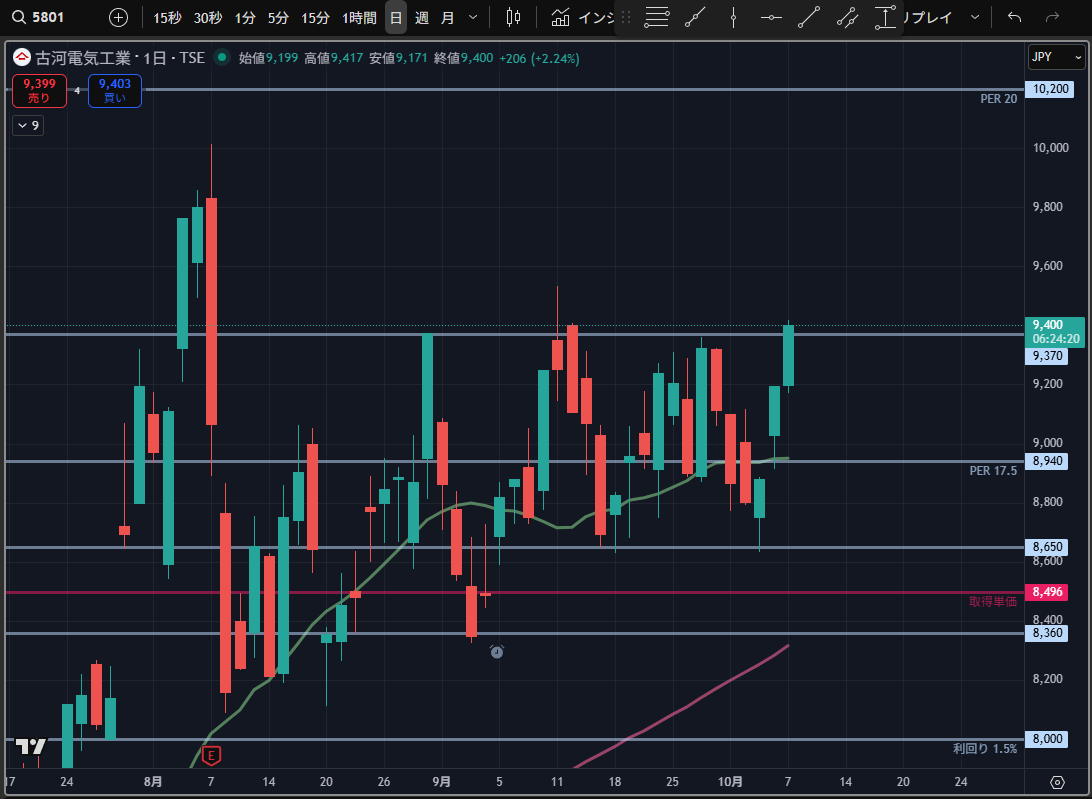Click the add symbol plus icon
Screen dimensions: 1092x799
(x=118, y=17)
